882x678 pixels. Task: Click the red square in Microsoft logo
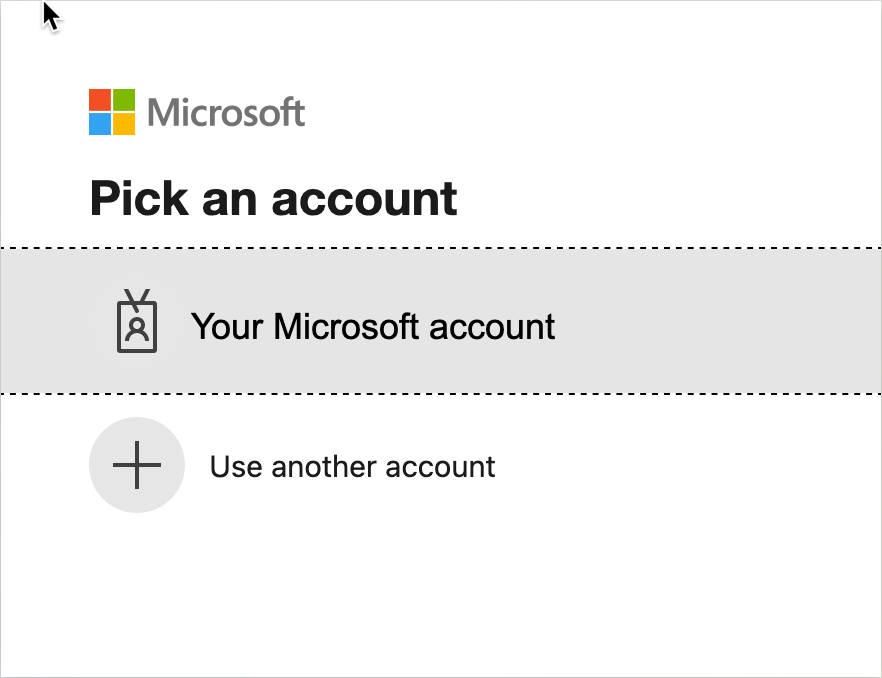(99, 100)
